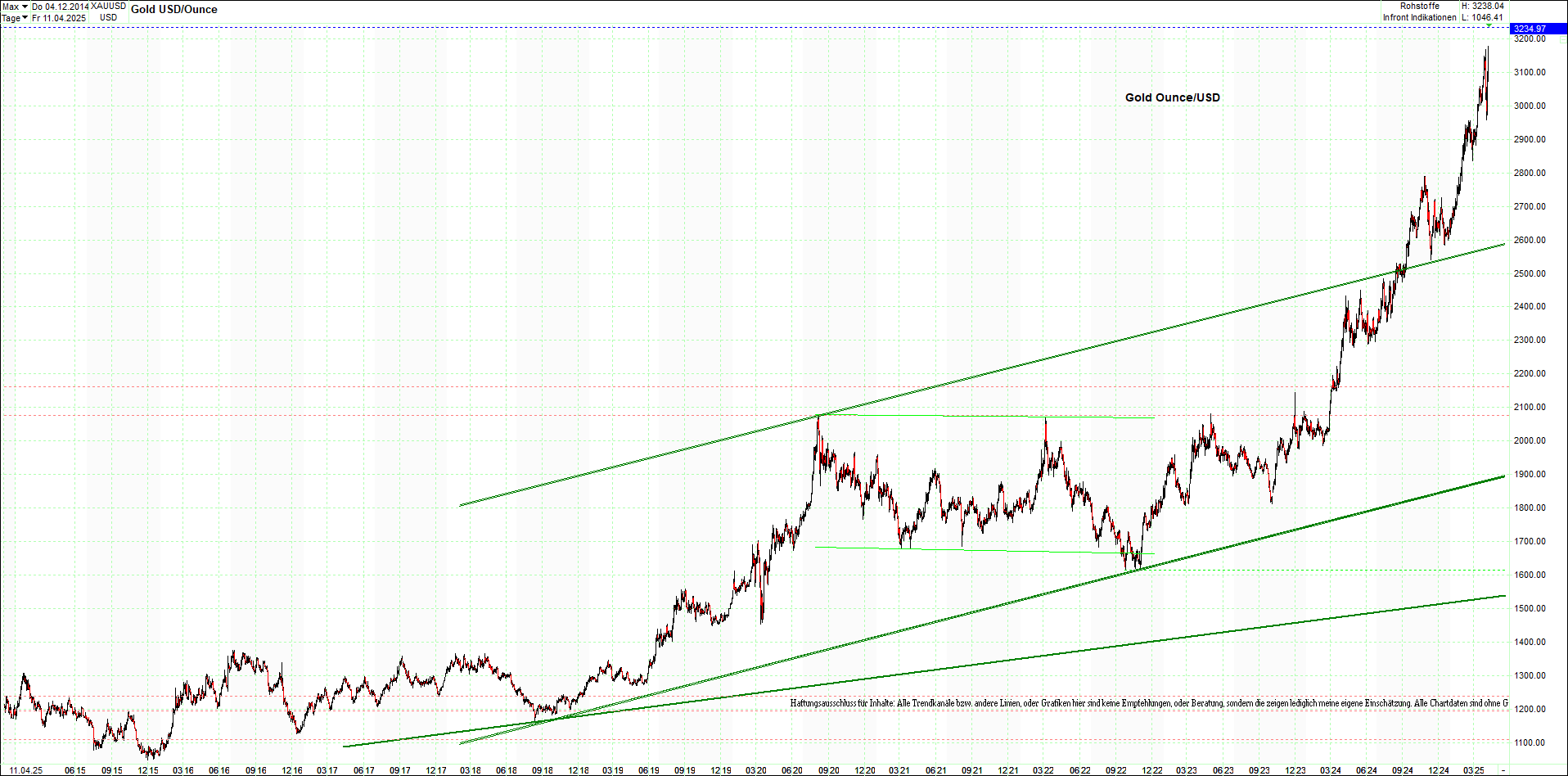Click the 2600.00 price axis label

coord(1530,240)
